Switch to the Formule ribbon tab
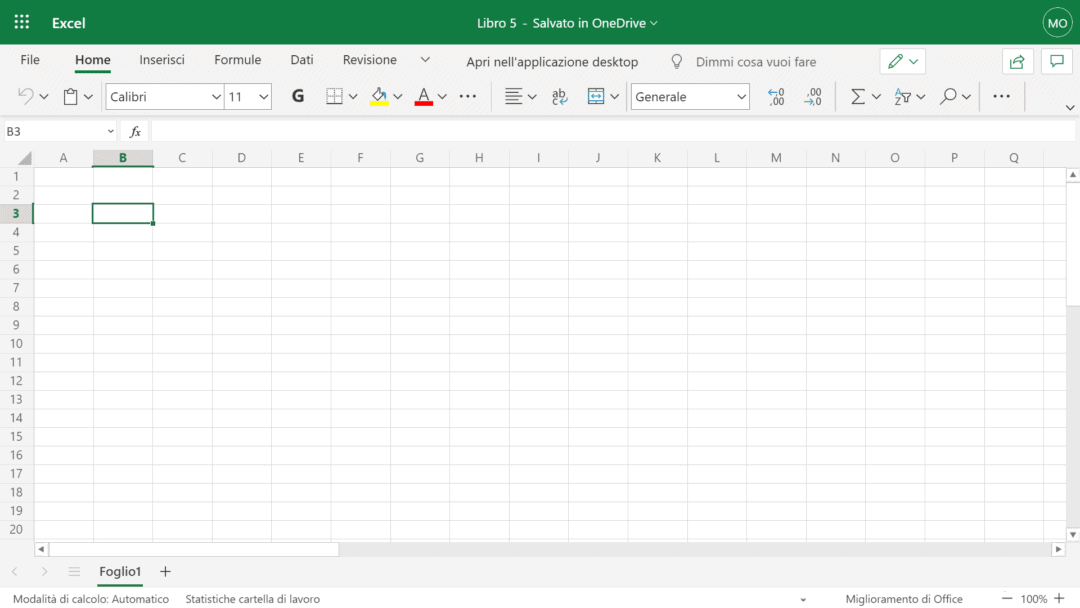Viewport: 1080px width, 608px height. coord(237,60)
